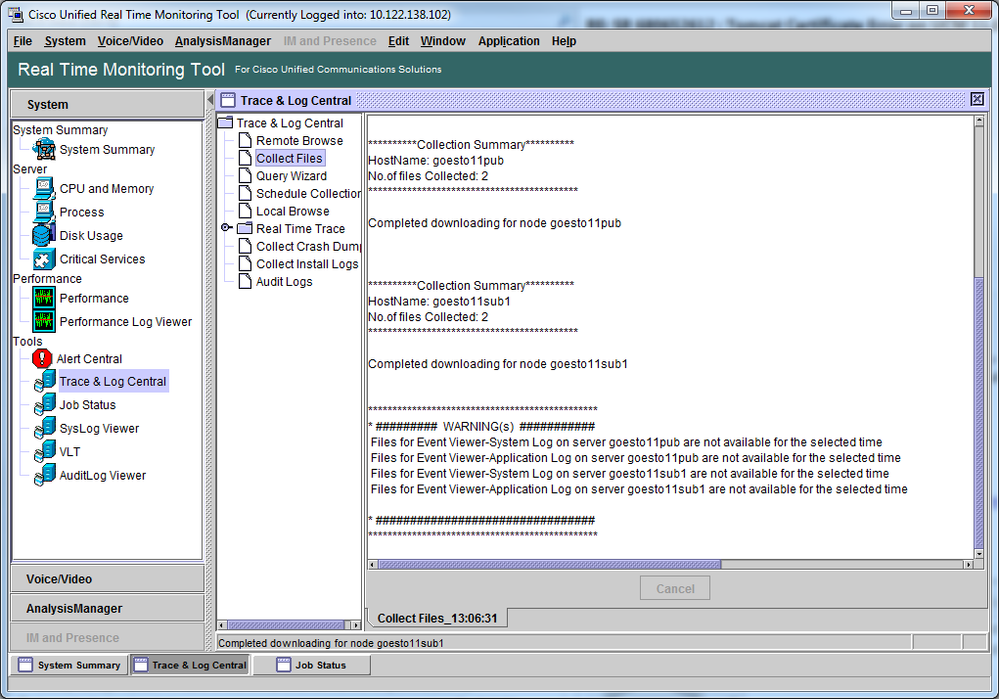
Task: Collapse the left pane with the arrow
Action: 210,100
